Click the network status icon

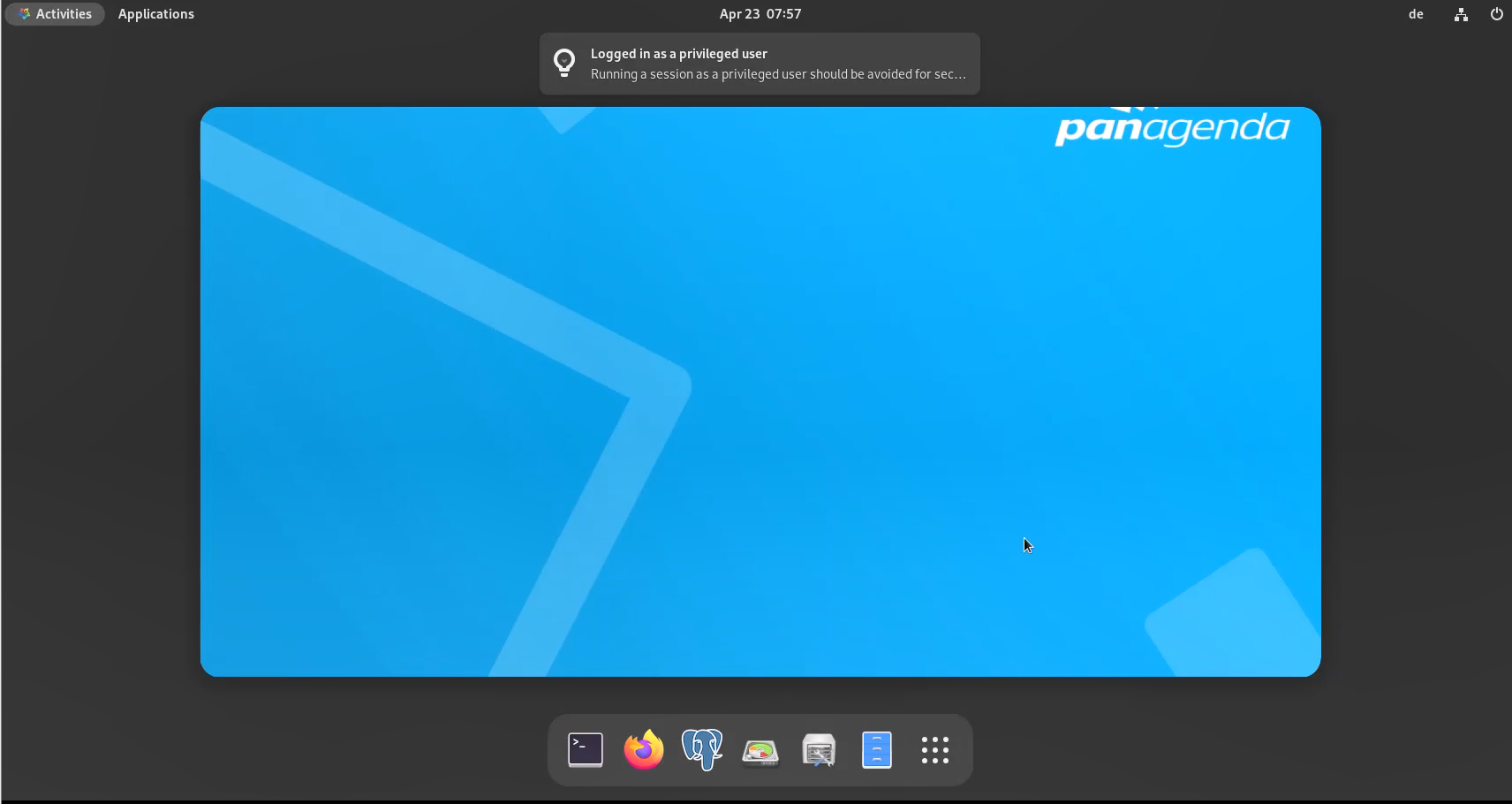pyautogui.click(x=1461, y=14)
